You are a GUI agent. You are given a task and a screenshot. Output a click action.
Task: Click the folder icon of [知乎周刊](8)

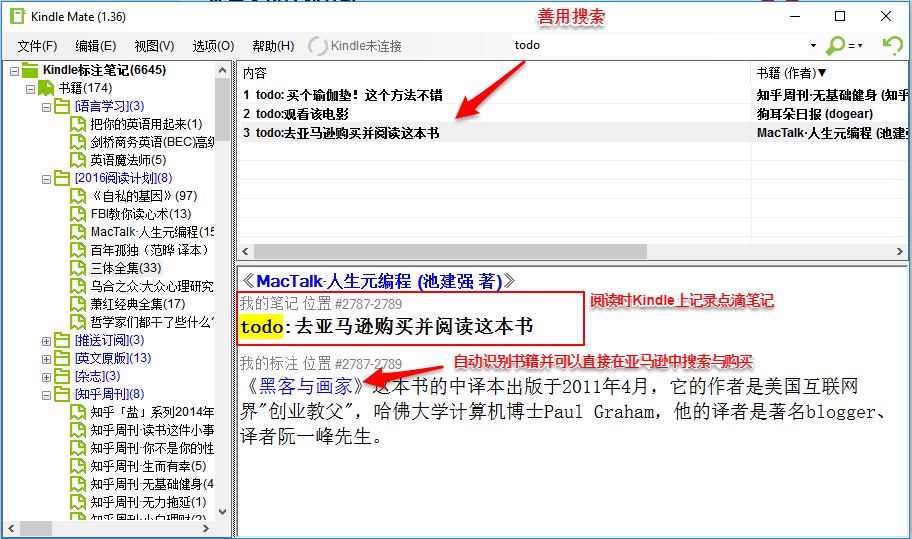[62, 395]
